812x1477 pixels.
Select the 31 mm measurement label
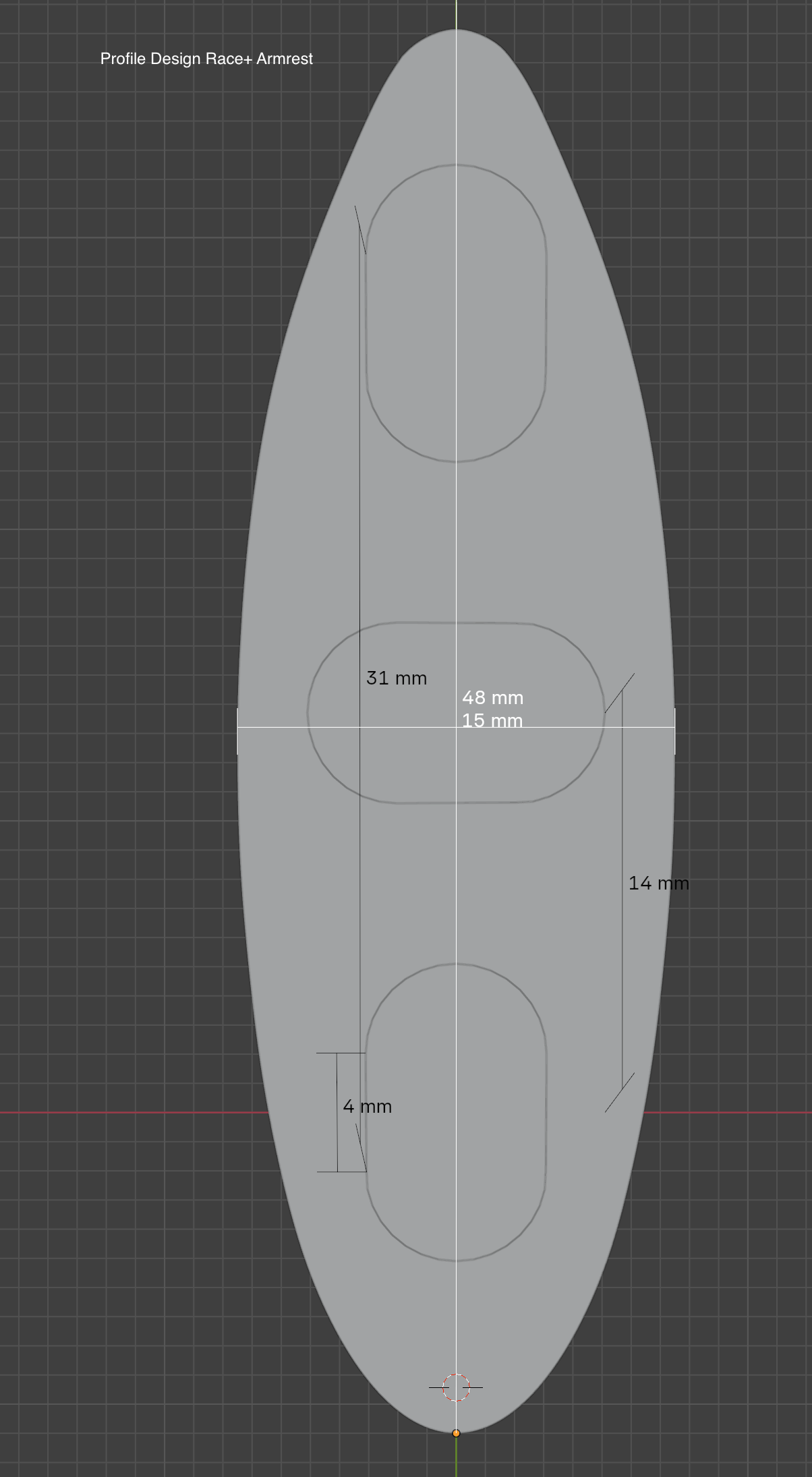coord(396,678)
